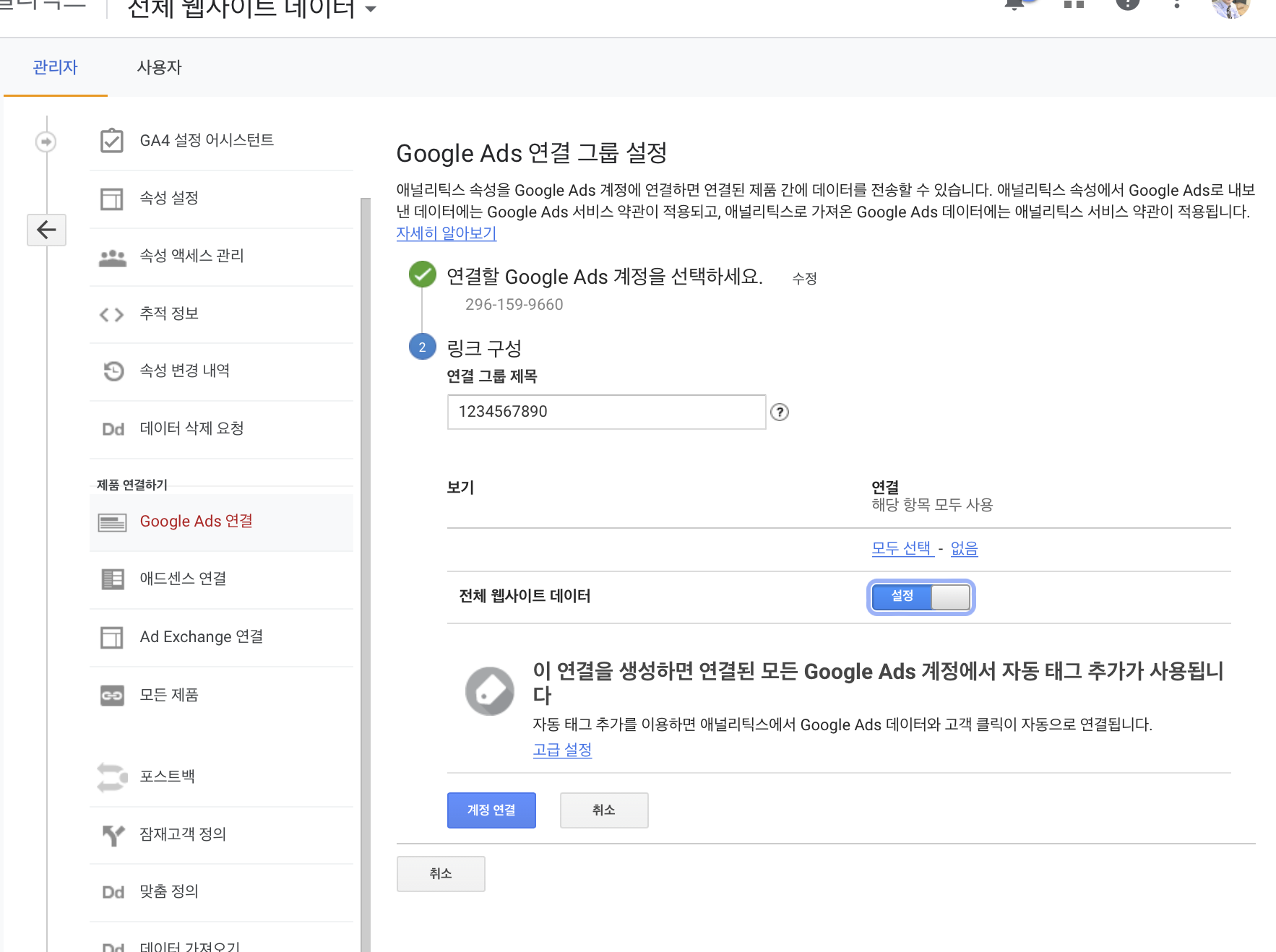The height and width of the screenshot is (952, 1276).
Task: Open help tooltip next to group title field
Action: tap(780, 412)
